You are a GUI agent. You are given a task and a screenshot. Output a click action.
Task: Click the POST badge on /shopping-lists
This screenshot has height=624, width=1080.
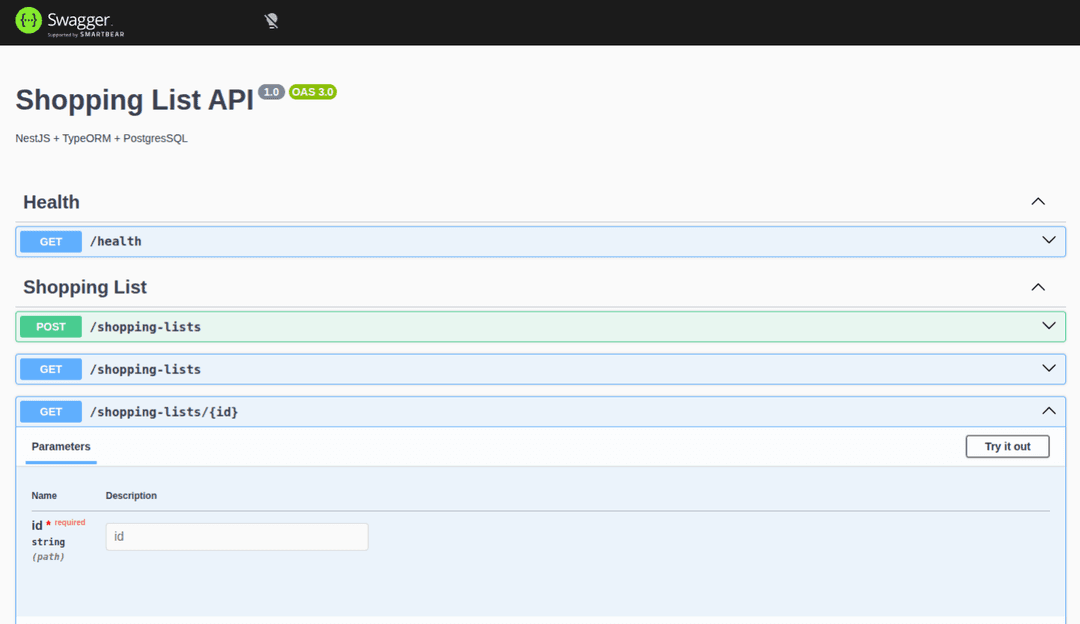50,326
